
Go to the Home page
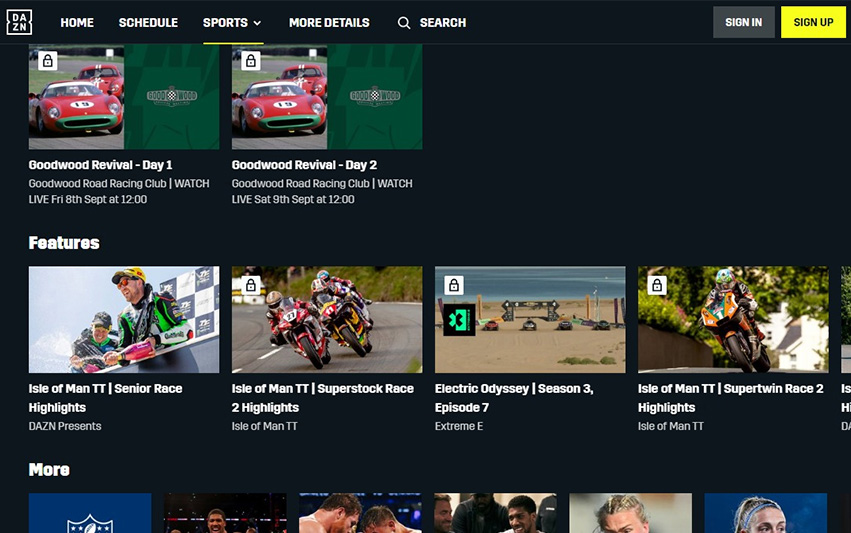pos(77,23)
